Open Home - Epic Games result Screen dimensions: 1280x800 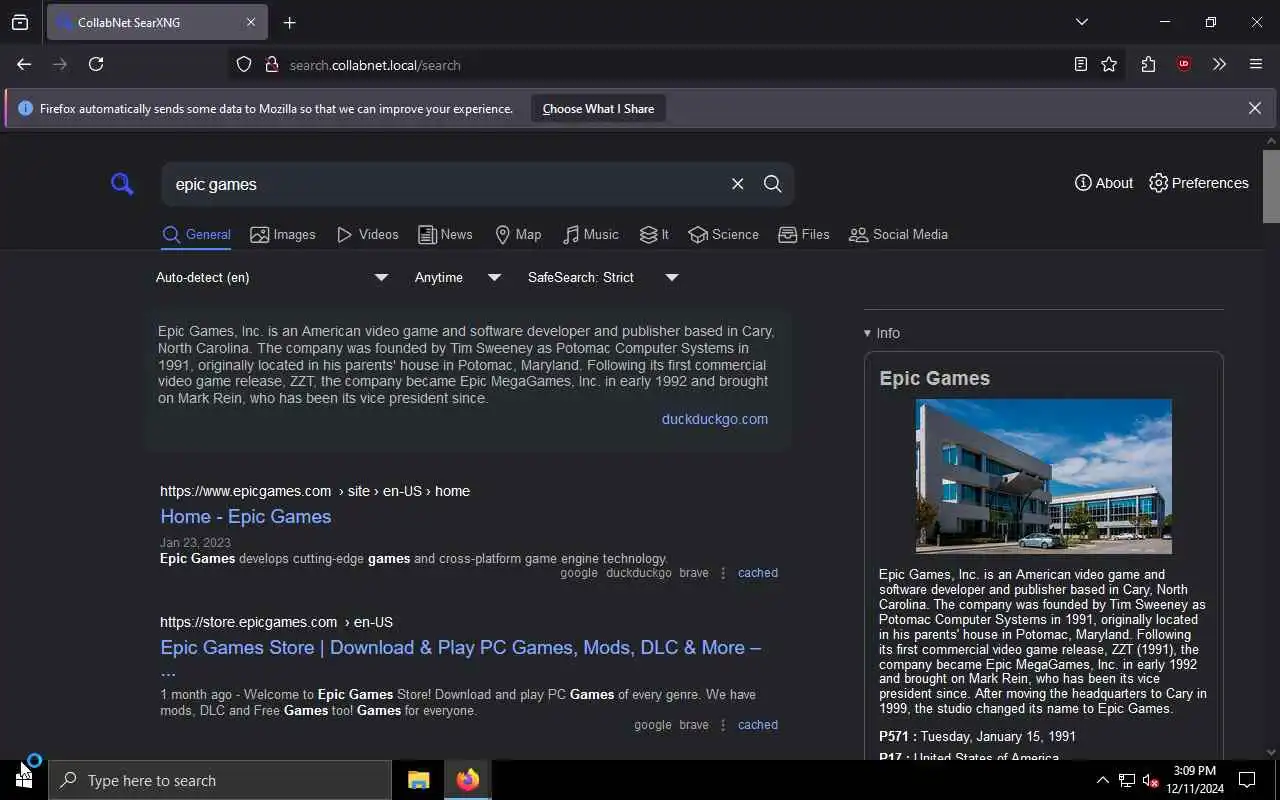coord(245,516)
